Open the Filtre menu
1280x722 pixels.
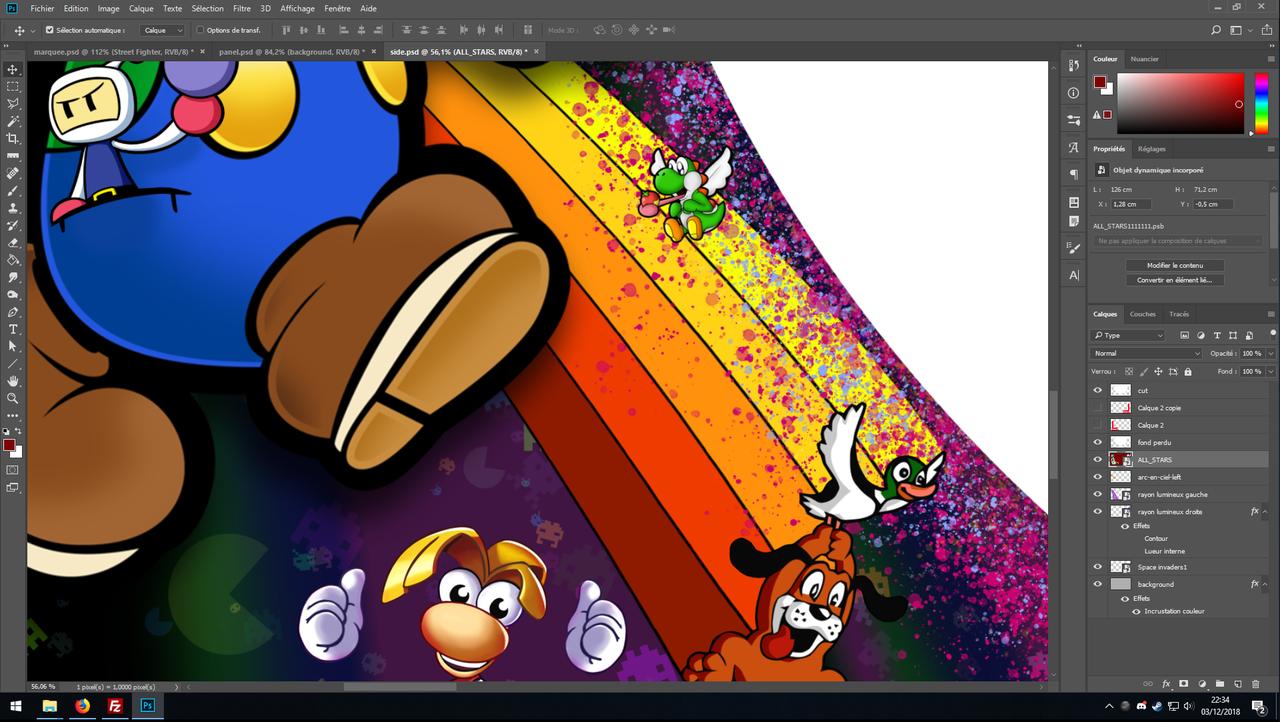tap(242, 8)
